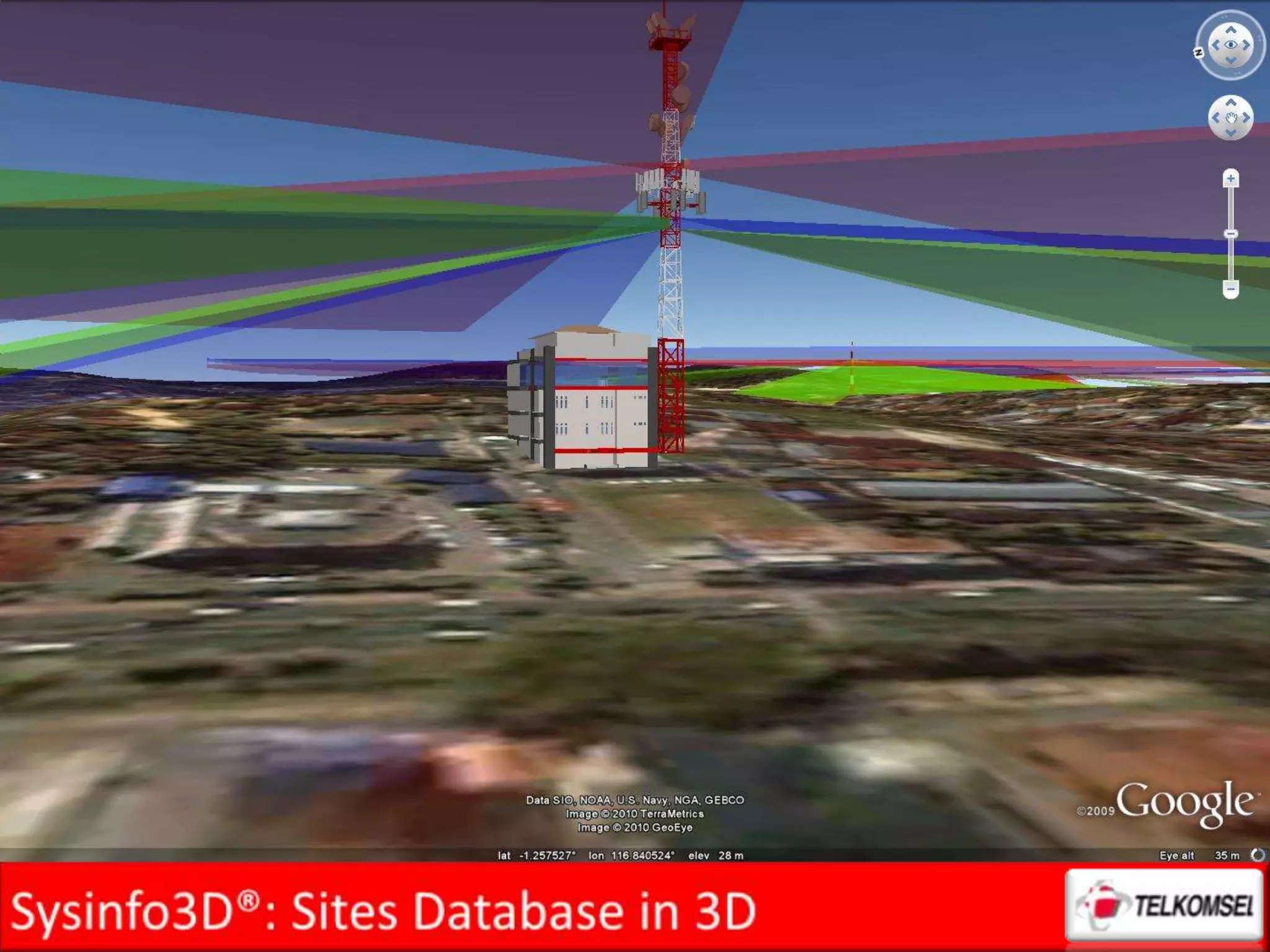
Task: Click the Look right arrow on eye joystick
Action: click(1246, 45)
